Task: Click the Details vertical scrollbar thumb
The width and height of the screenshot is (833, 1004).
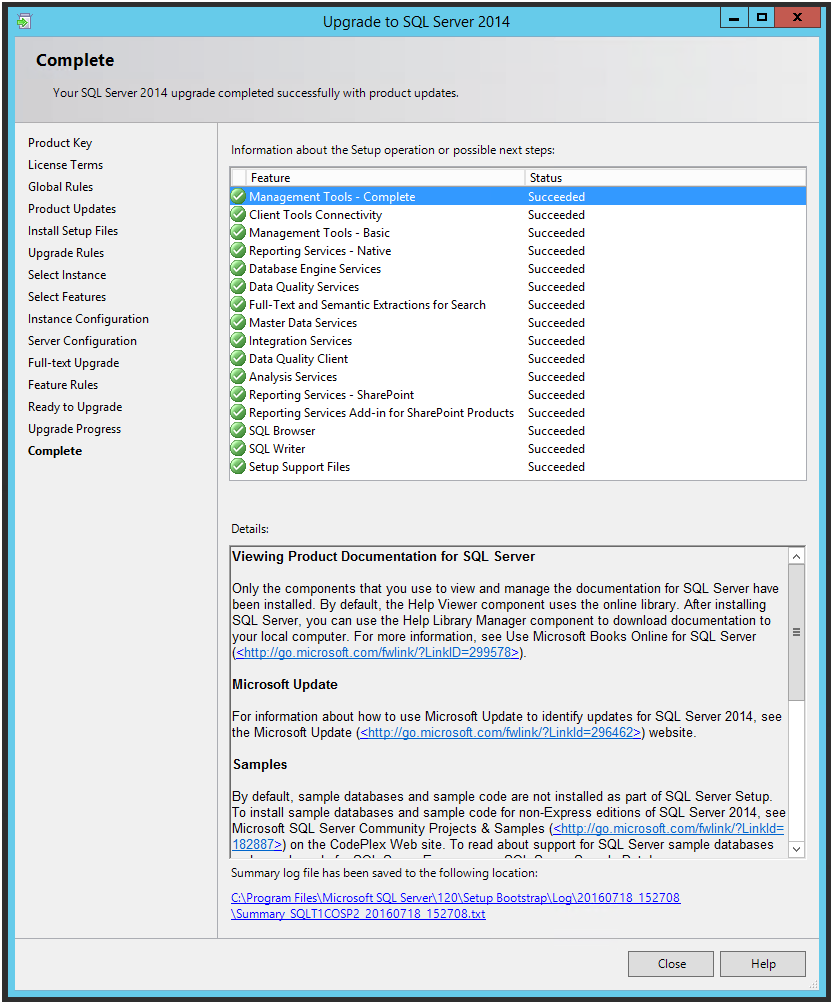Action: pos(797,633)
